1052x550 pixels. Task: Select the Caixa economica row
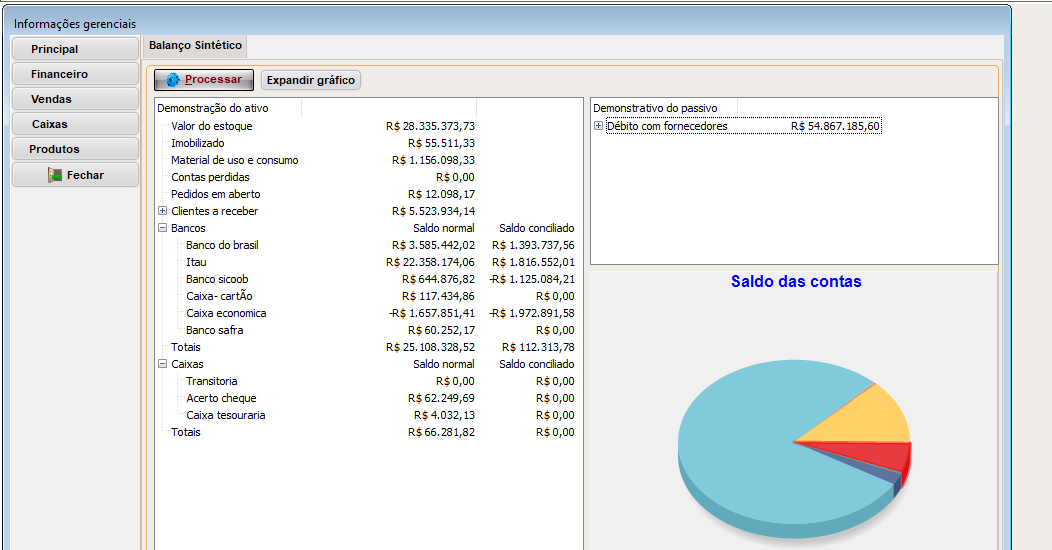(226, 313)
